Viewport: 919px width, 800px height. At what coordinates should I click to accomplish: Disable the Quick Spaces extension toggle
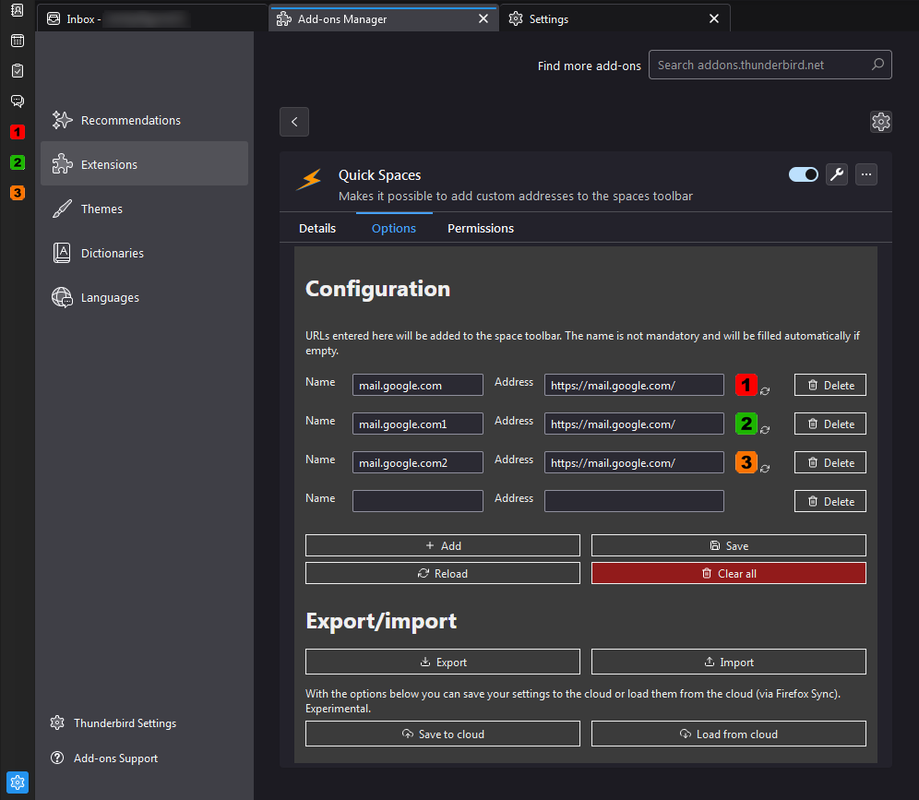pos(803,174)
